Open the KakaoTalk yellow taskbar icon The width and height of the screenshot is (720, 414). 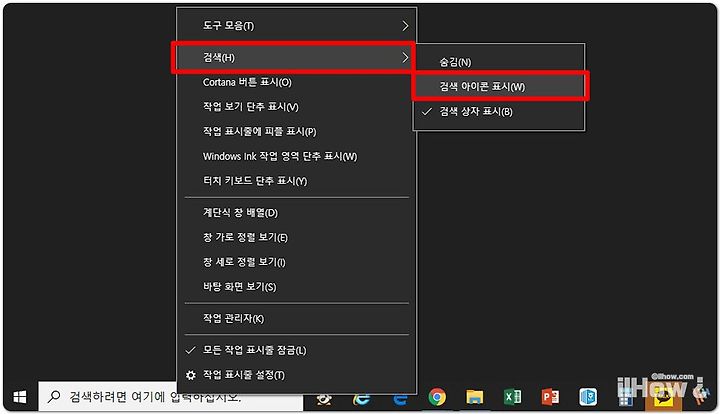point(663,397)
